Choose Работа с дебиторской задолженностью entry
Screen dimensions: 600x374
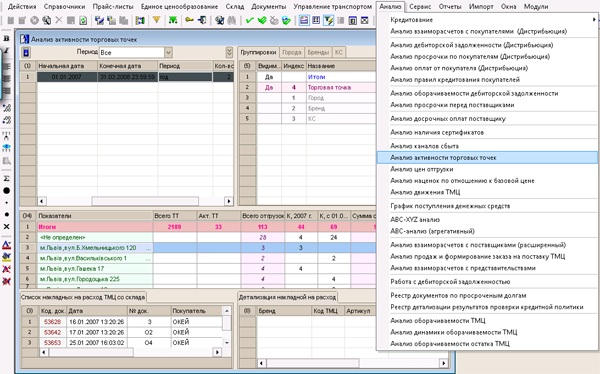450,282
